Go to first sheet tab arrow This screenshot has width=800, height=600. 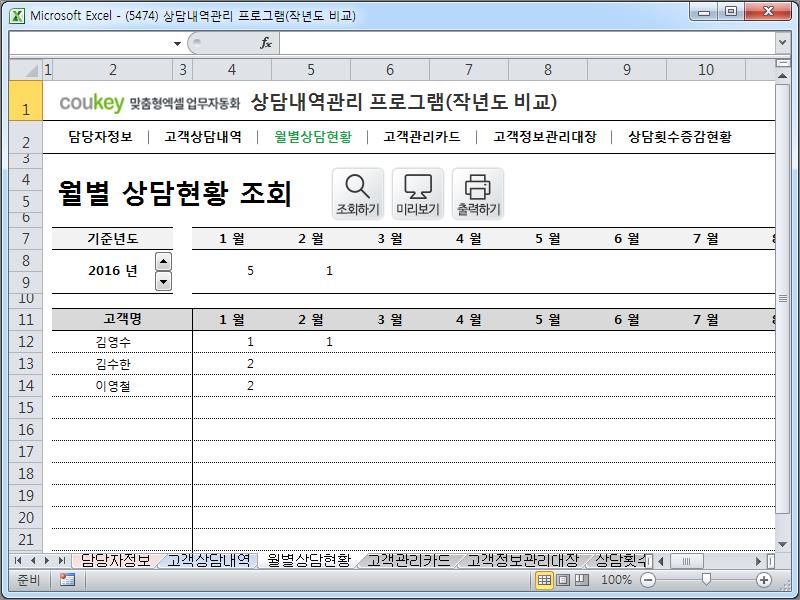click(x=18, y=561)
